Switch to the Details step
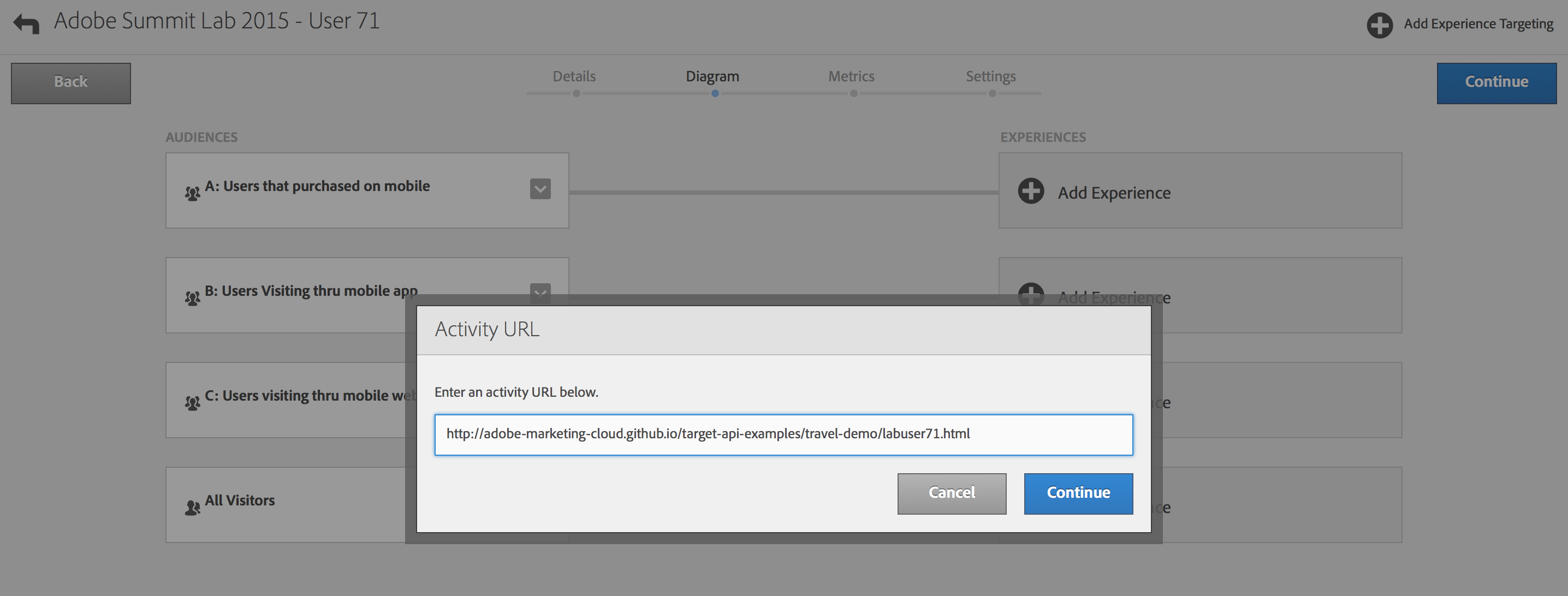Viewport: 1568px width, 596px height. point(574,77)
